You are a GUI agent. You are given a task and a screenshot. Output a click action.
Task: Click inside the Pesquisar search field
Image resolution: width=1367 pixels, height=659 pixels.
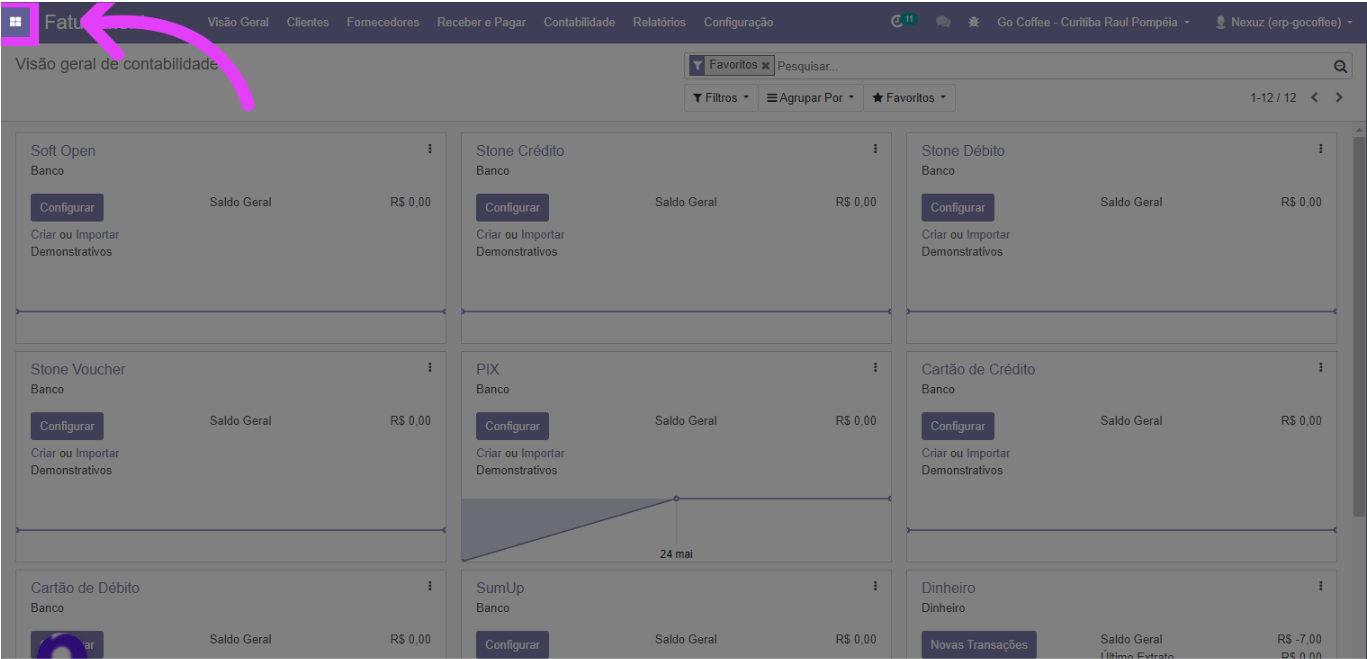[x=1050, y=67]
